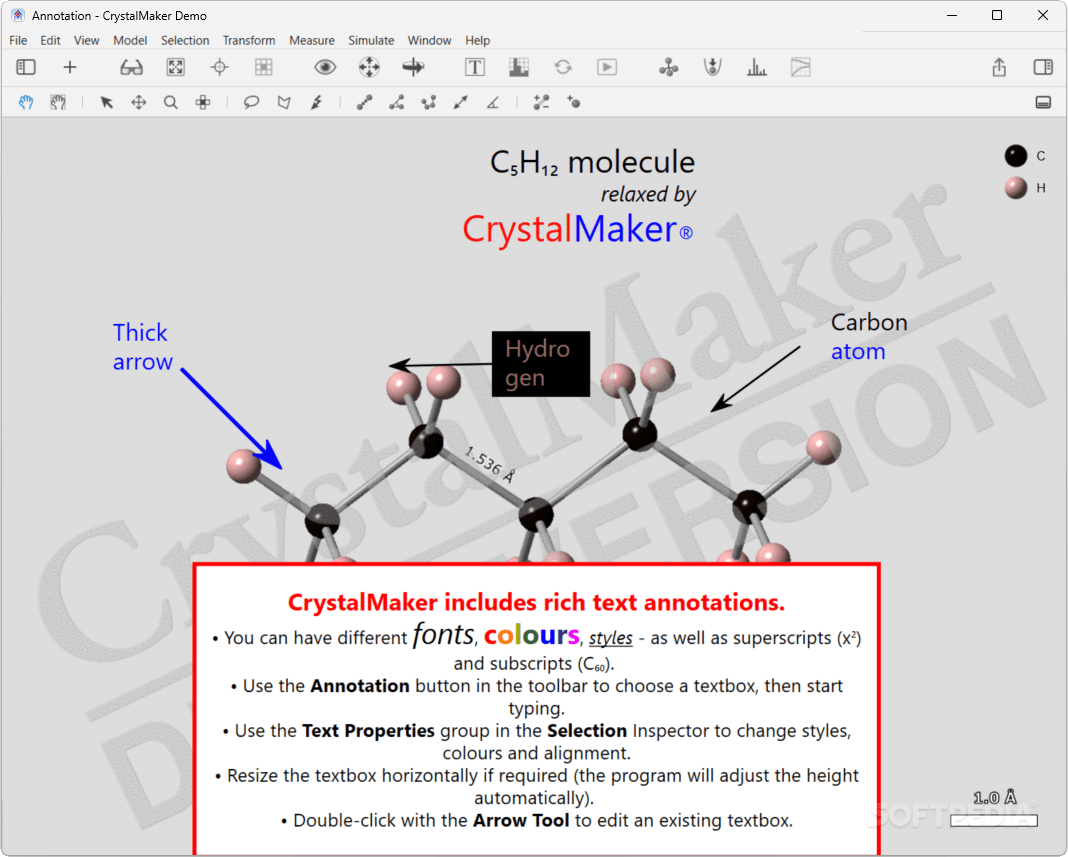Viewport: 1068px width, 857px height.
Task: Toggle the Inspector side panel
Action: [1042, 67]
